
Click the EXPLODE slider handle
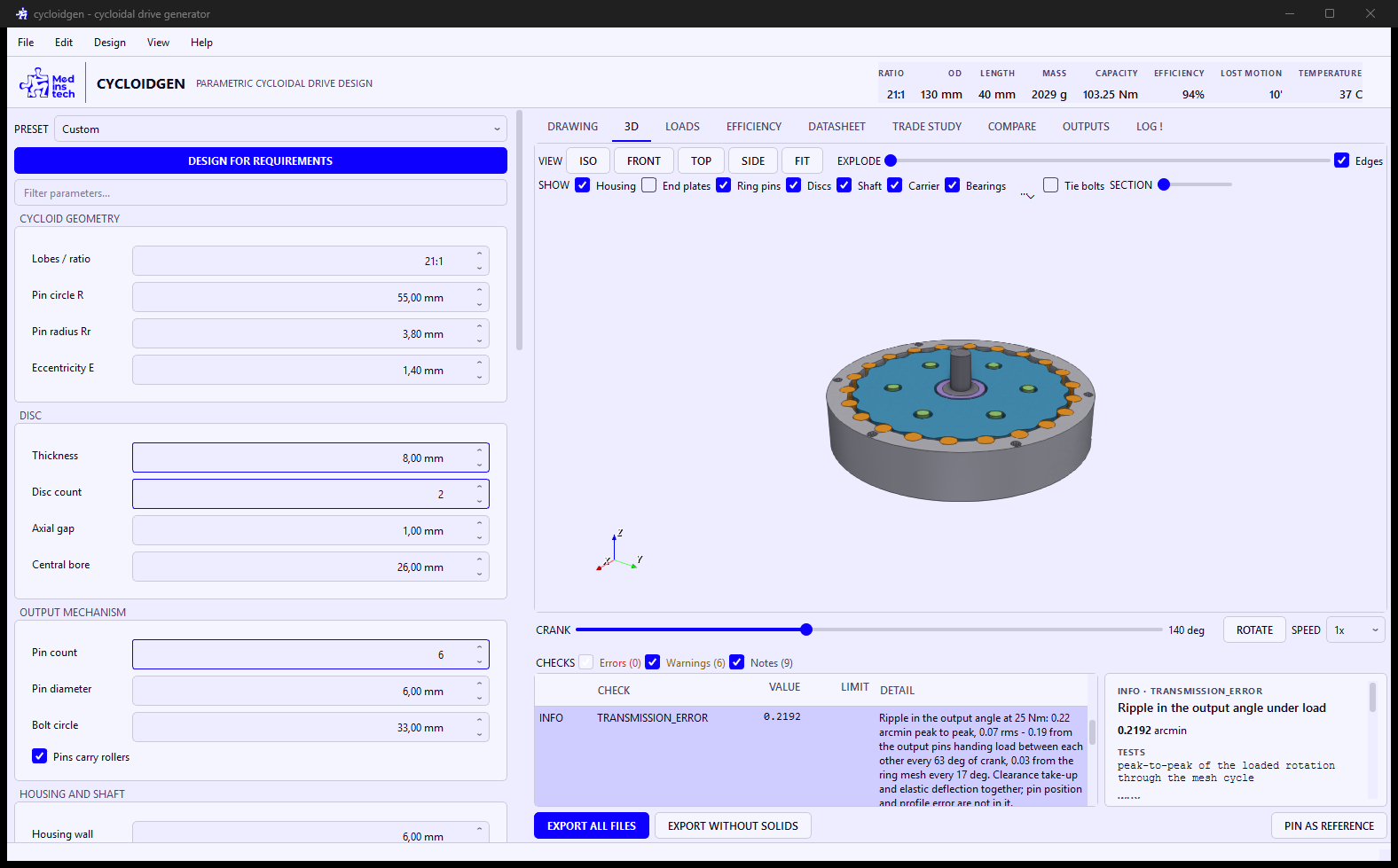[x=891, y=160]
